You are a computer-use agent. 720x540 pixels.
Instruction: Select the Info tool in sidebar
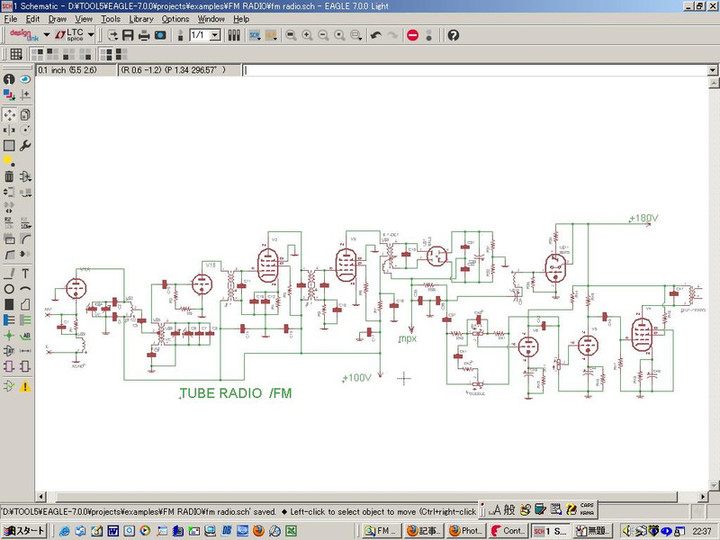9,79
